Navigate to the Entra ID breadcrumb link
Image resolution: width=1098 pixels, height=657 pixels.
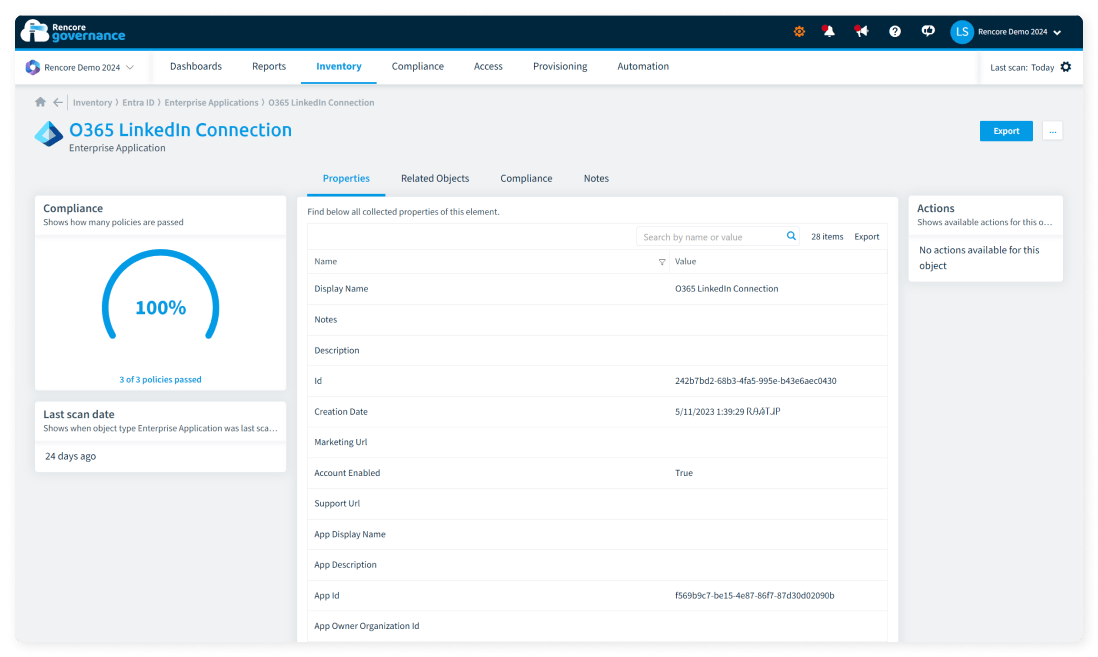138,103
